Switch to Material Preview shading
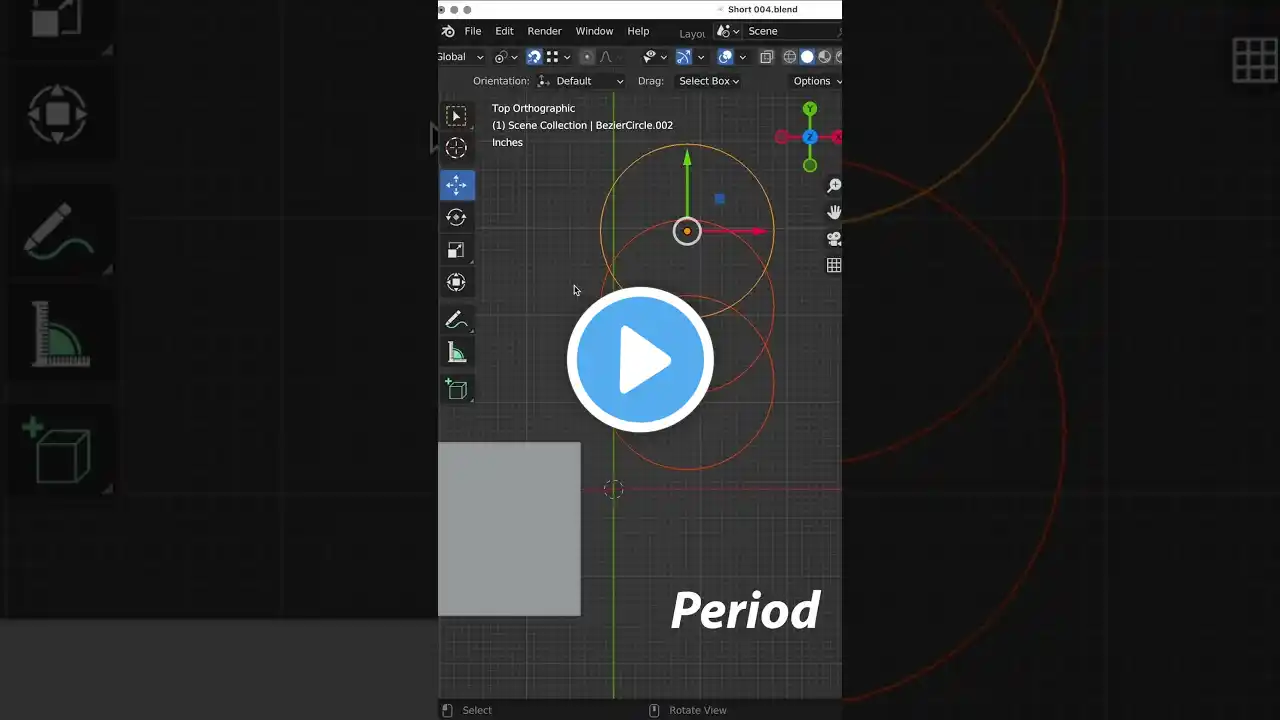This screenshot has width=1280, height=720. pos(824,57)
